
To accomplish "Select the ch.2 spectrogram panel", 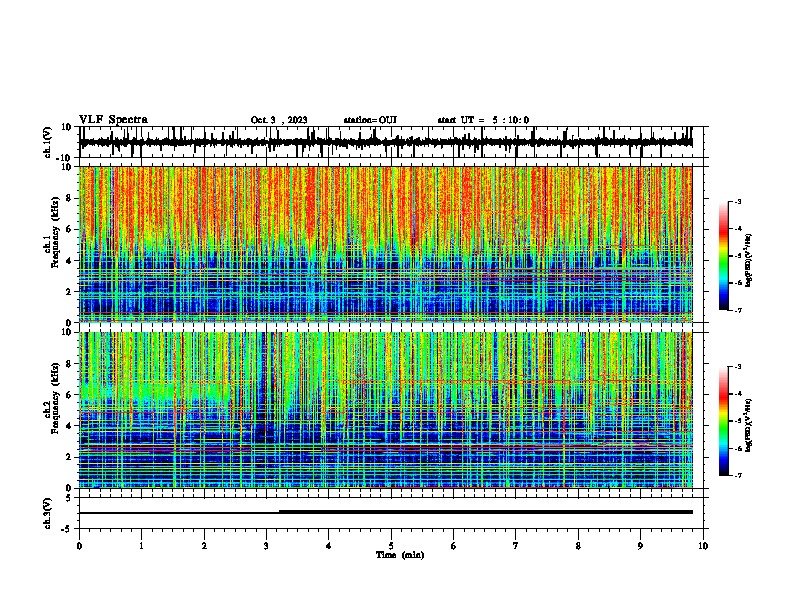I will 386,410.
